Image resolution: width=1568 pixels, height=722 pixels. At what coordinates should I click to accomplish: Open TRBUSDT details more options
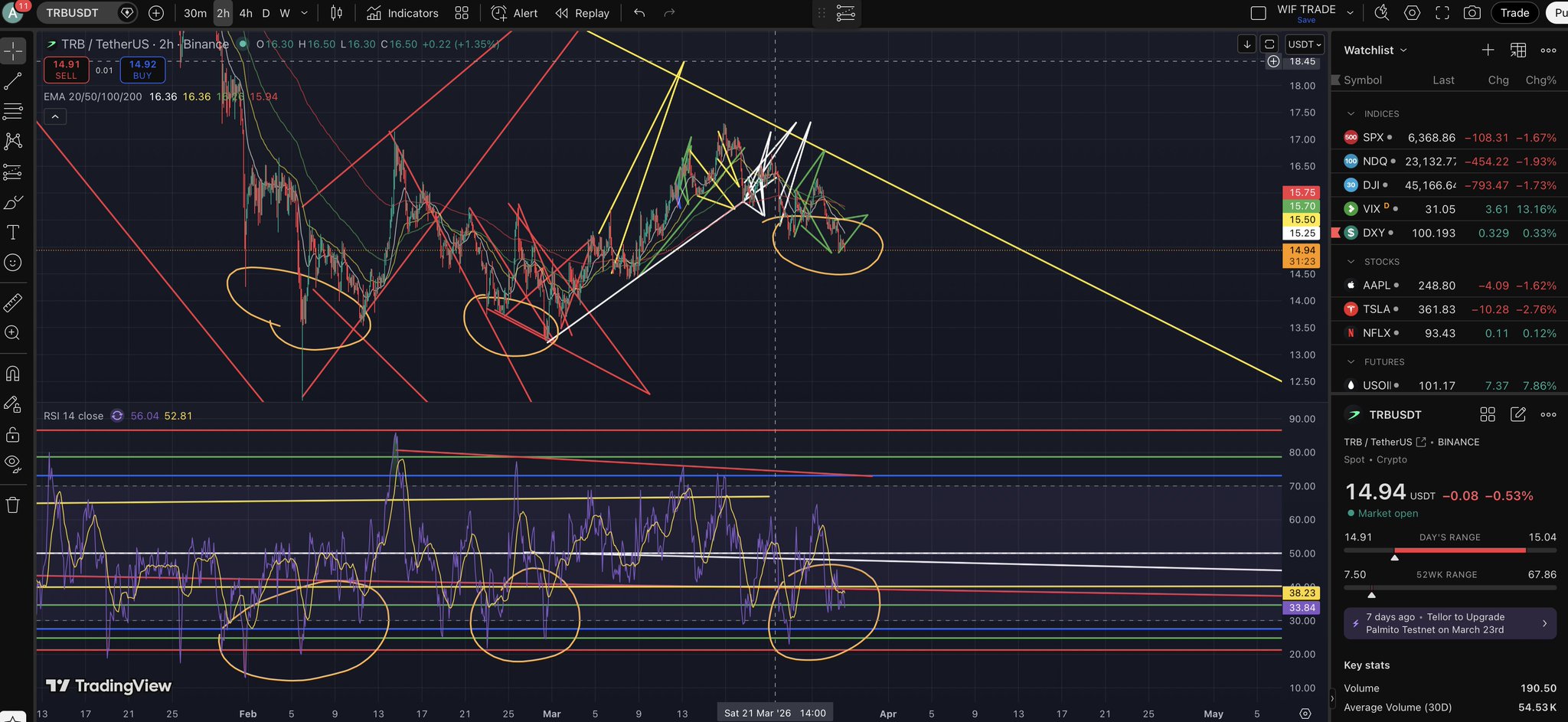point(1548,414)
